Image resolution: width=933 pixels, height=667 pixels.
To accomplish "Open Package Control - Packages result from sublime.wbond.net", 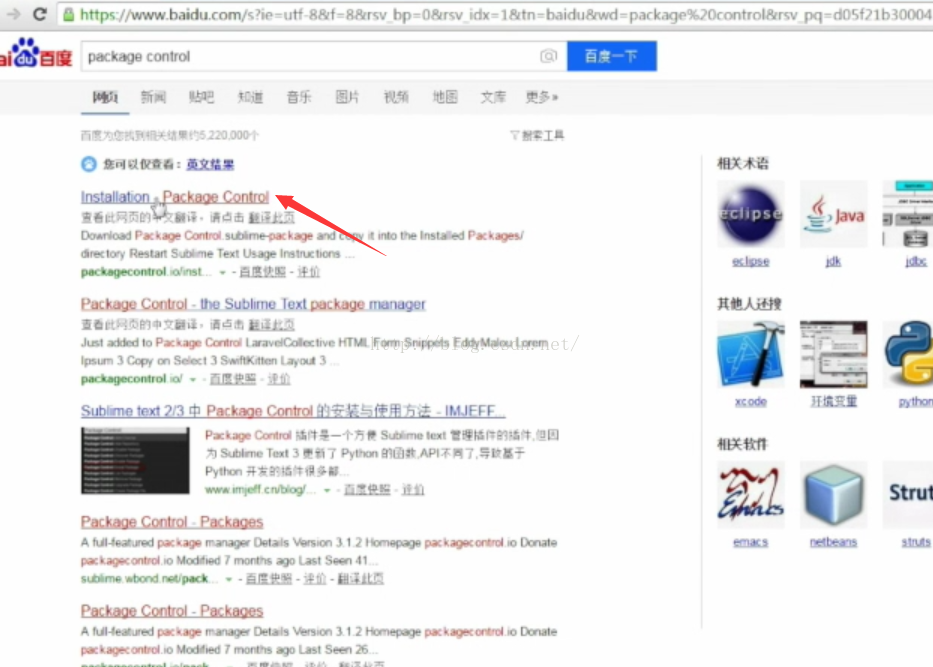I will click(172, 521).
